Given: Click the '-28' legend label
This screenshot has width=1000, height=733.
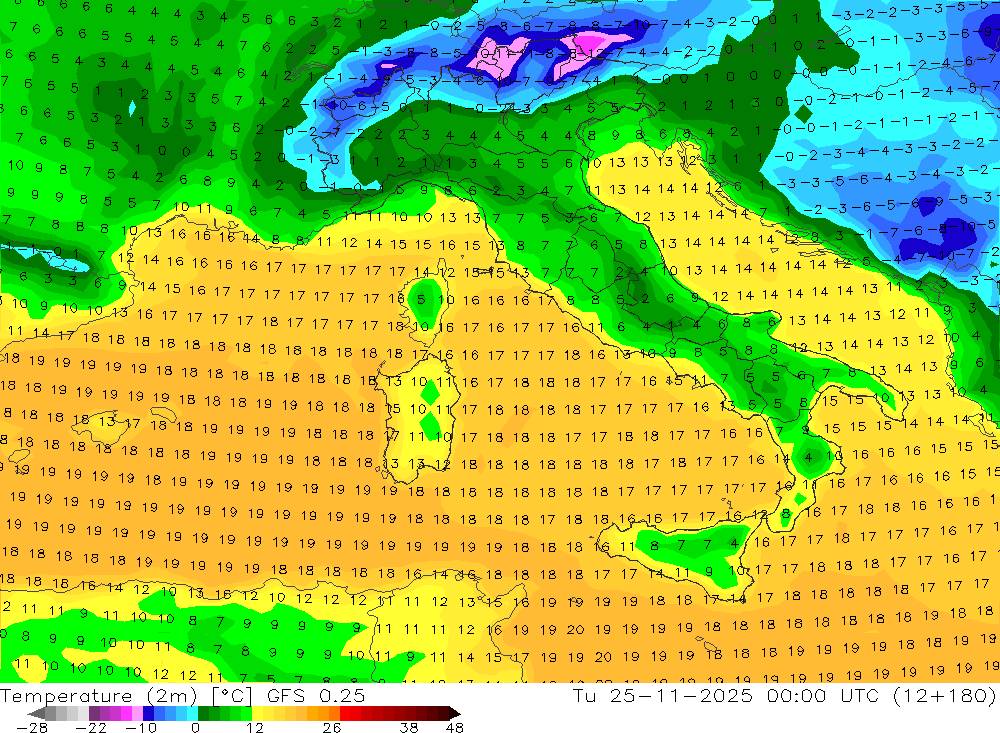Looking at the screenshot, I should 32,728.
